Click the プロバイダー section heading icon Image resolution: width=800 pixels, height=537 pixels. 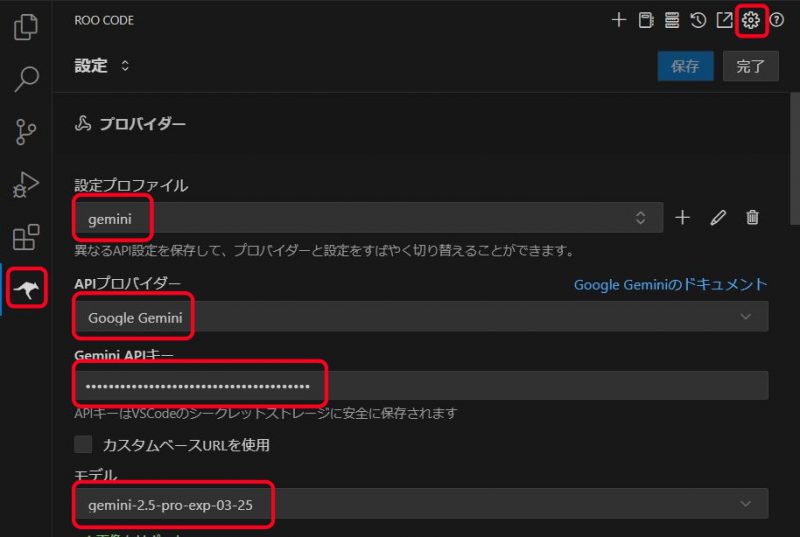coord(83,123)
